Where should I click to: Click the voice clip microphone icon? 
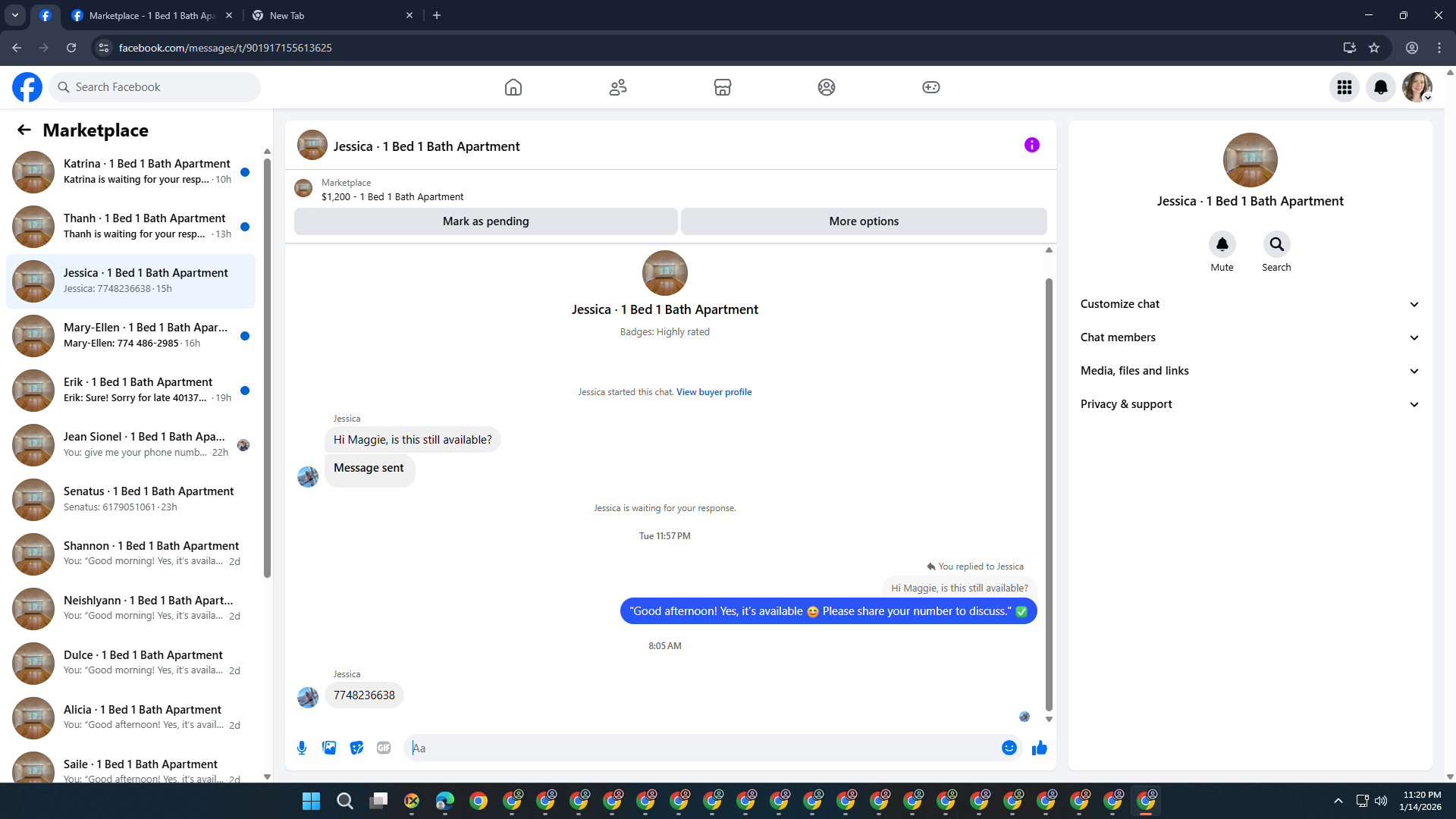tap(302, 748)
